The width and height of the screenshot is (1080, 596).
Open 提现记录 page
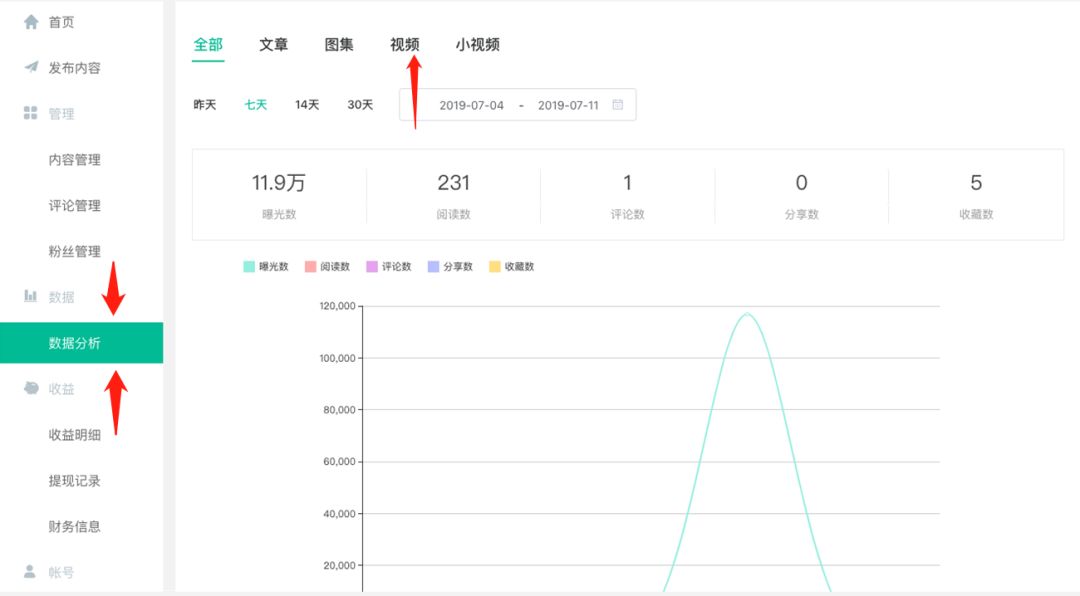click(x=74, y=480)
